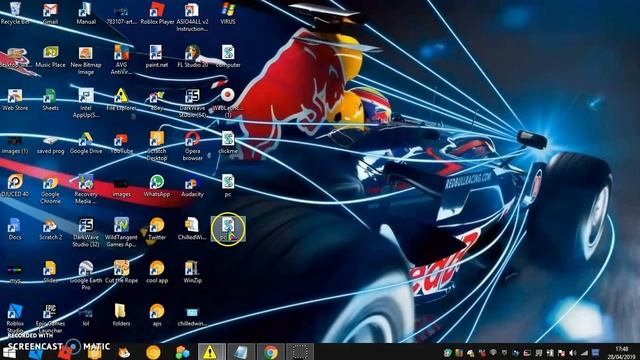
Task: Launch Roblox Player from the desktop
Action: 157,13
